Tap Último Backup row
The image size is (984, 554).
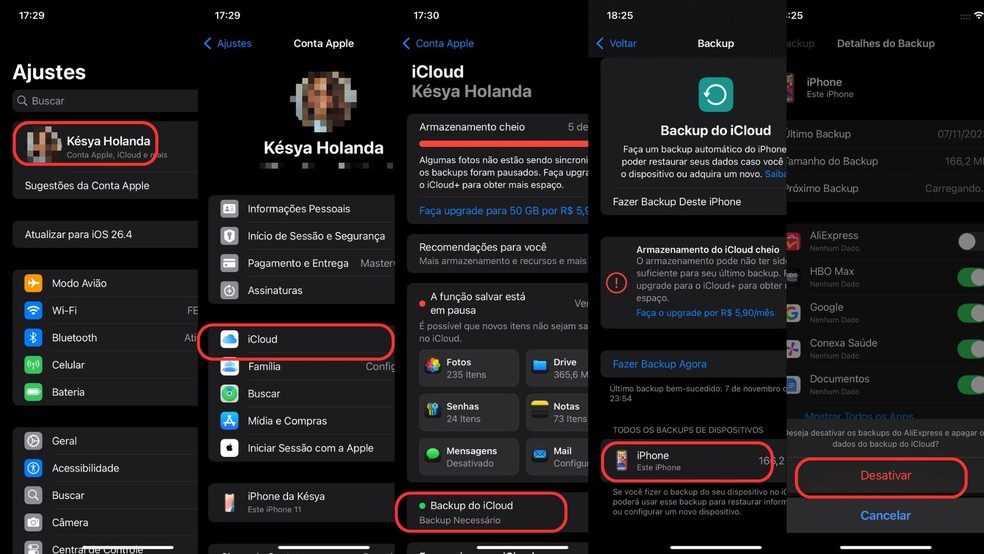(x=885, y=134)
